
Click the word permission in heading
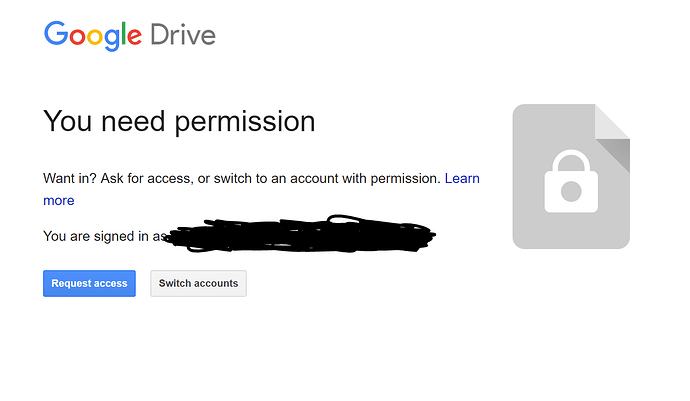245,123
